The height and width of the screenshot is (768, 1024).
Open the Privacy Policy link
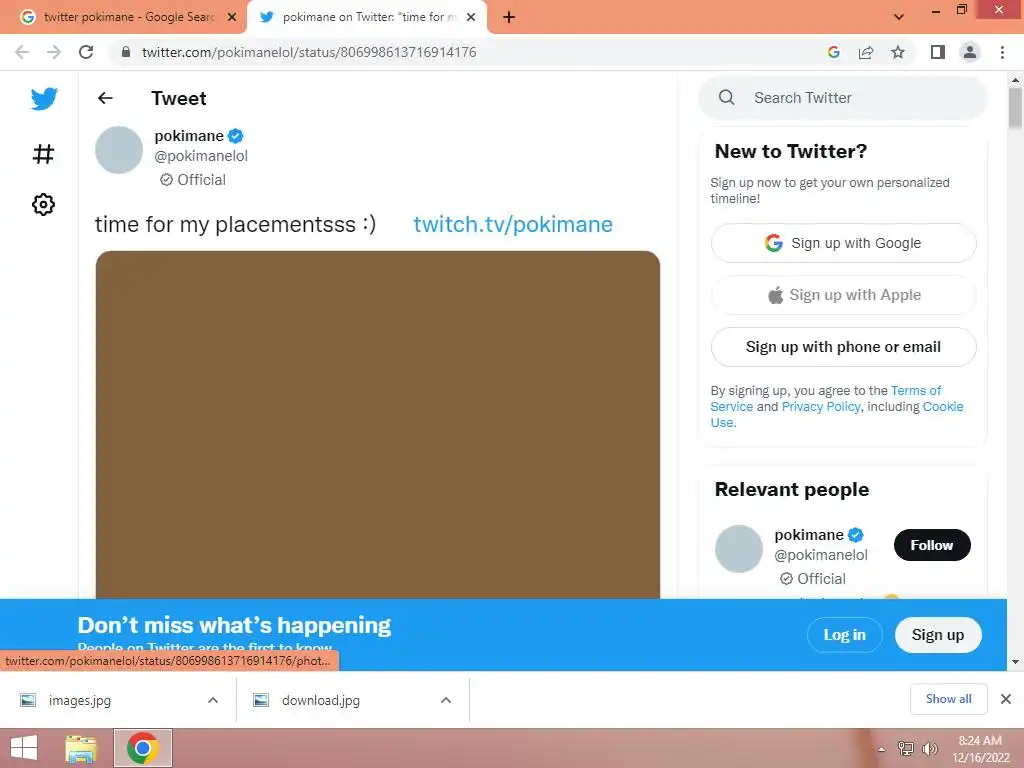point(821,406)
